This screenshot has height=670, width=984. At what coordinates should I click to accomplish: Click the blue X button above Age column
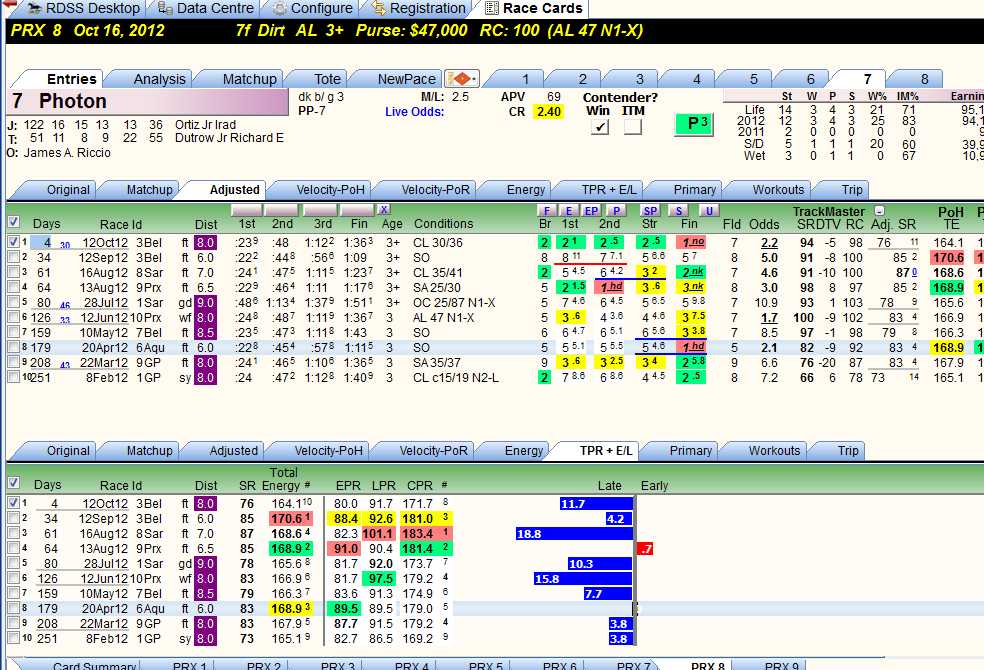coord(383,210)
